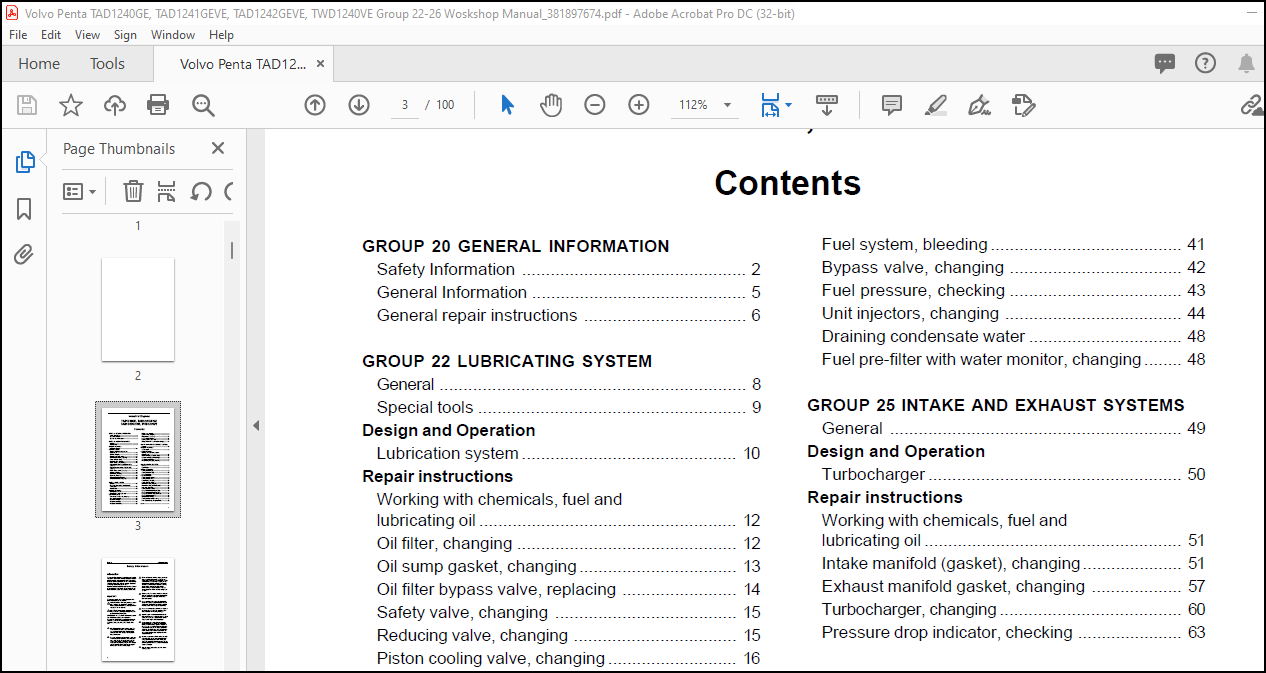Select the Volvo Penta TAD12 document tab

point(243,63)
